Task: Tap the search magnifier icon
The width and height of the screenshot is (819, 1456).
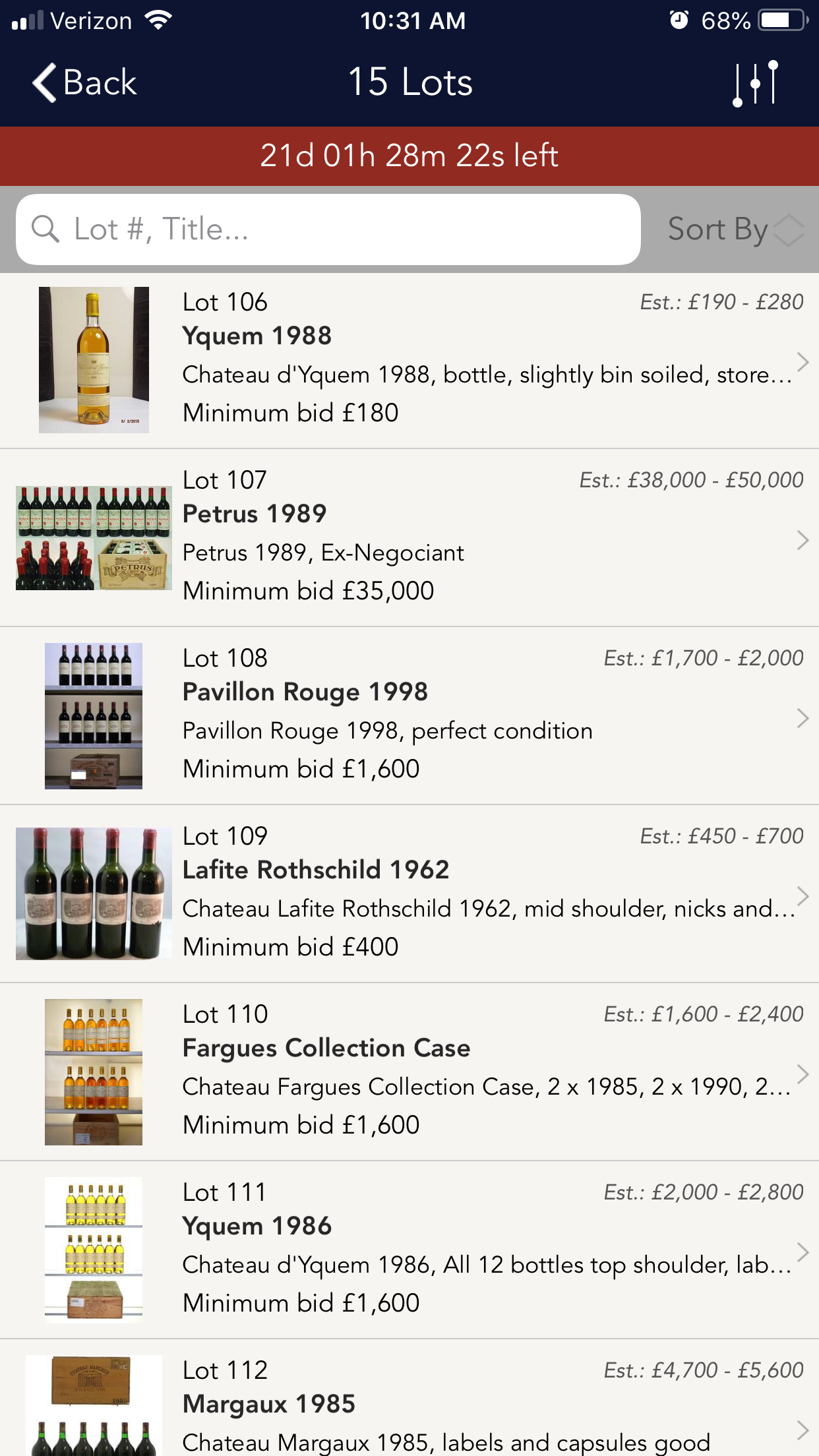Action: tap(45, 229)
